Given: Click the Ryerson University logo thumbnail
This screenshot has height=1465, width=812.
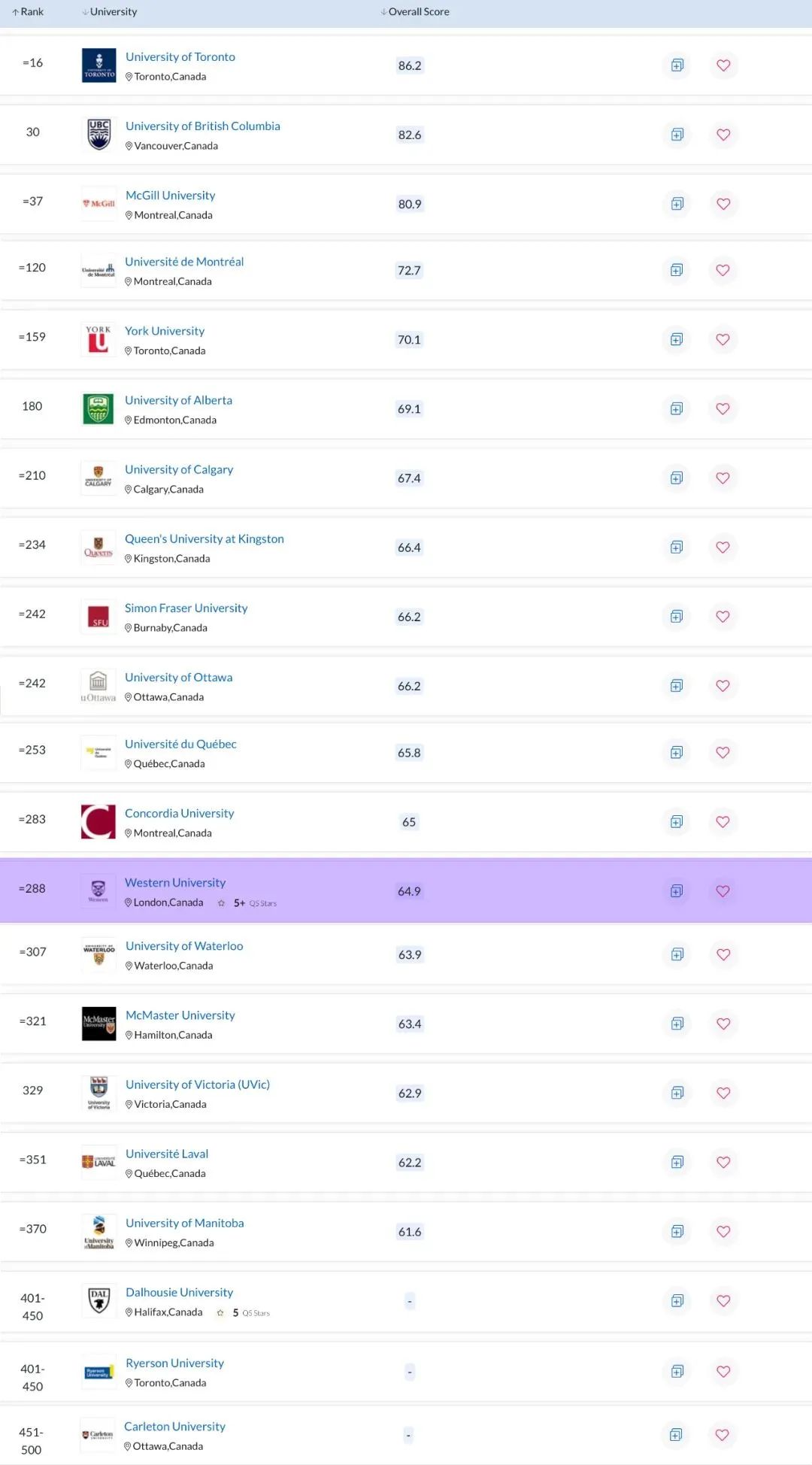Looking at the screenshot, I should click(x=98, y=1371).
